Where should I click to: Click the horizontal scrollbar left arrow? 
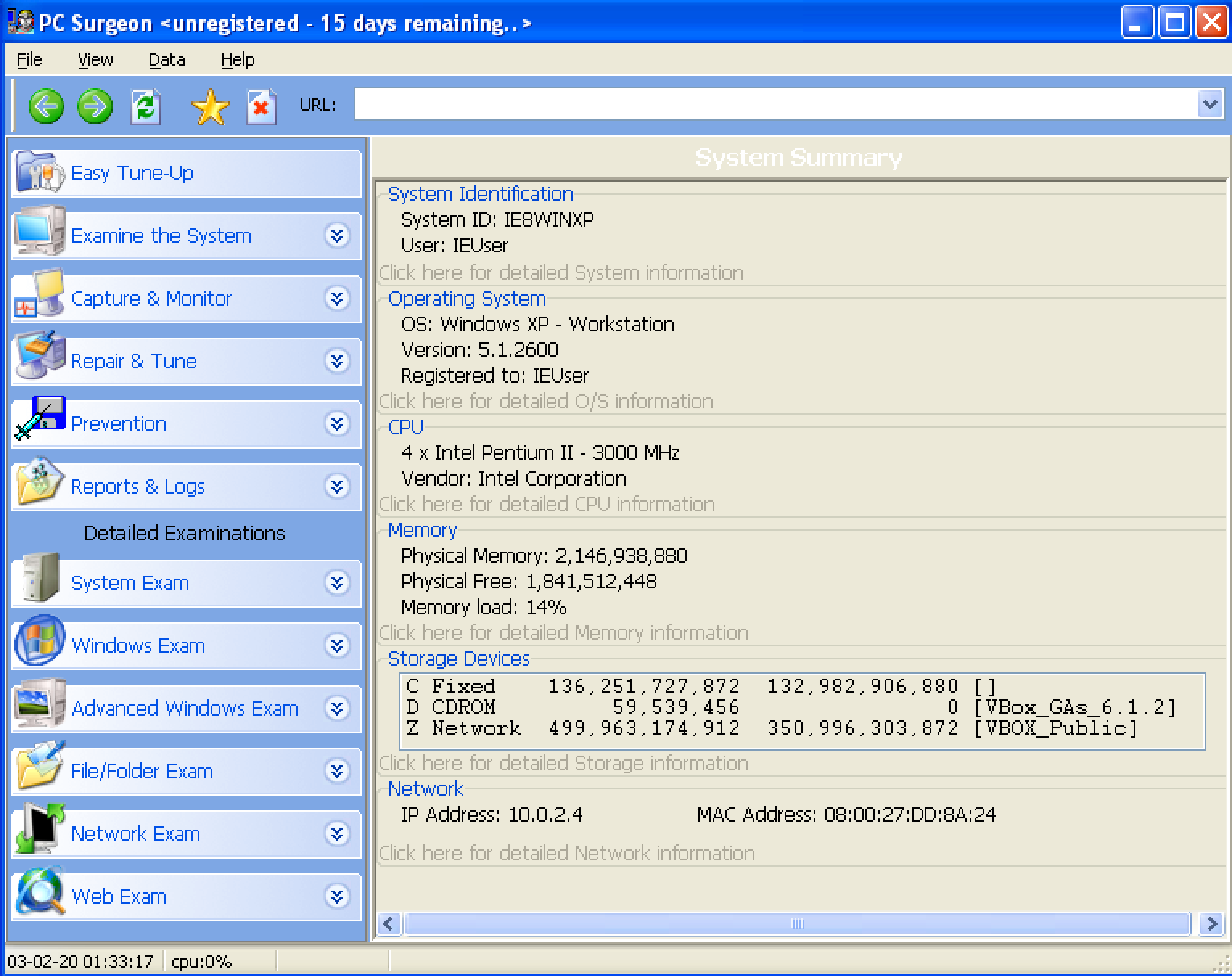click(390, 924)
